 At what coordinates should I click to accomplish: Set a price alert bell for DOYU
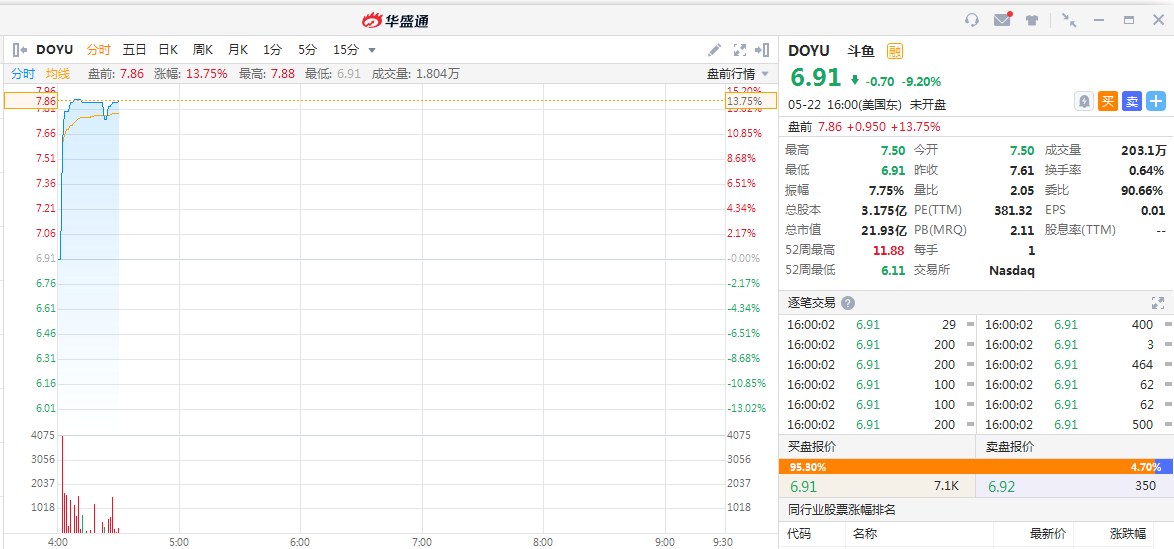coord(1083,101)
